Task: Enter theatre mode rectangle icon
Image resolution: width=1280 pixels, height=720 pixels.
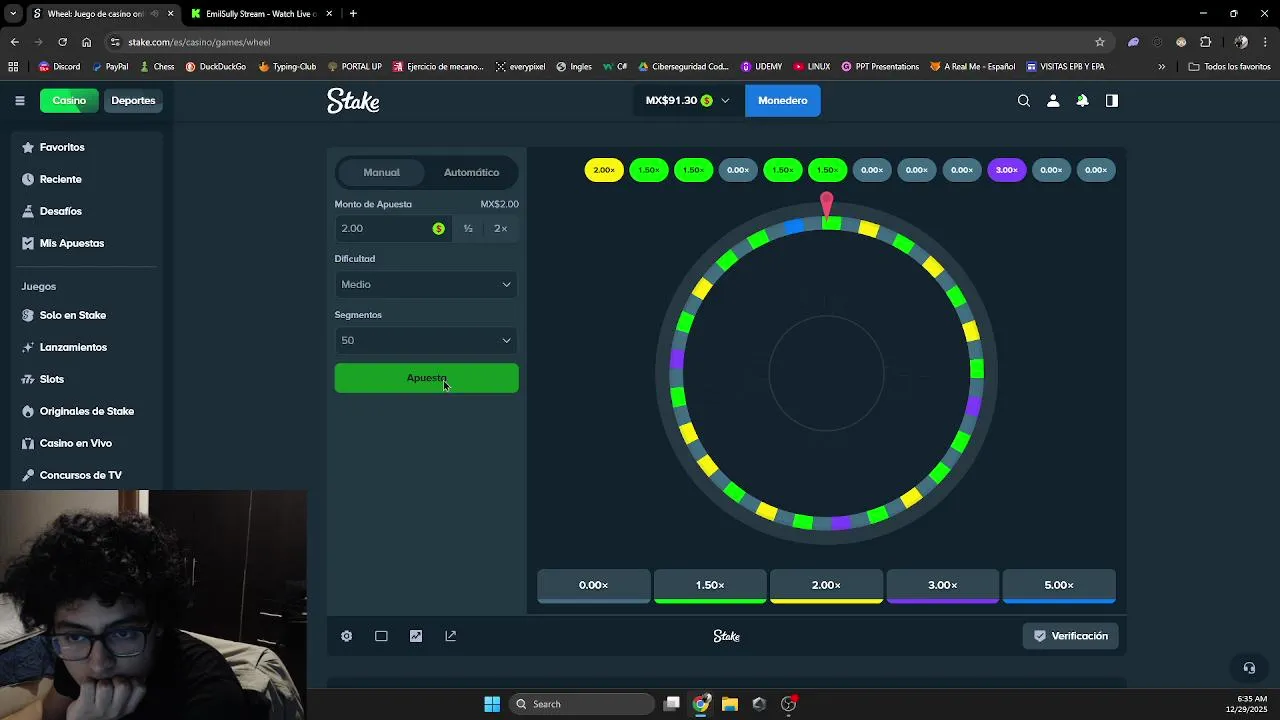Action: (381, 636)
